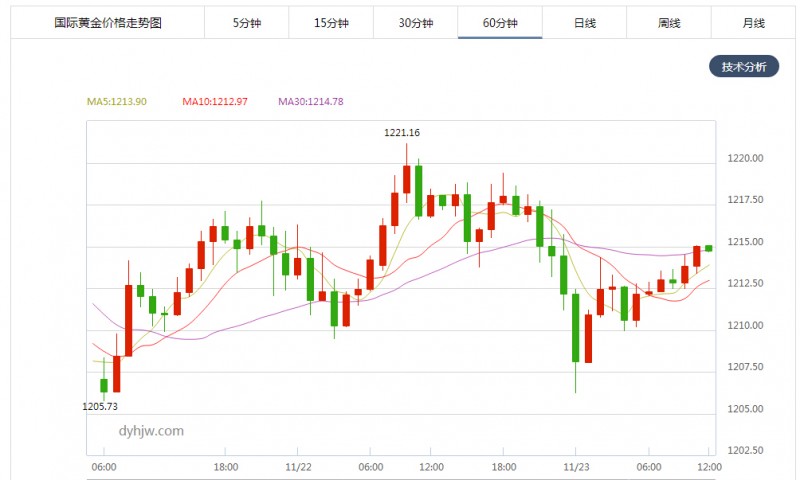Switch to the 15分钟 chart tab
800x480 pixels.
click(x=331, y=22)
